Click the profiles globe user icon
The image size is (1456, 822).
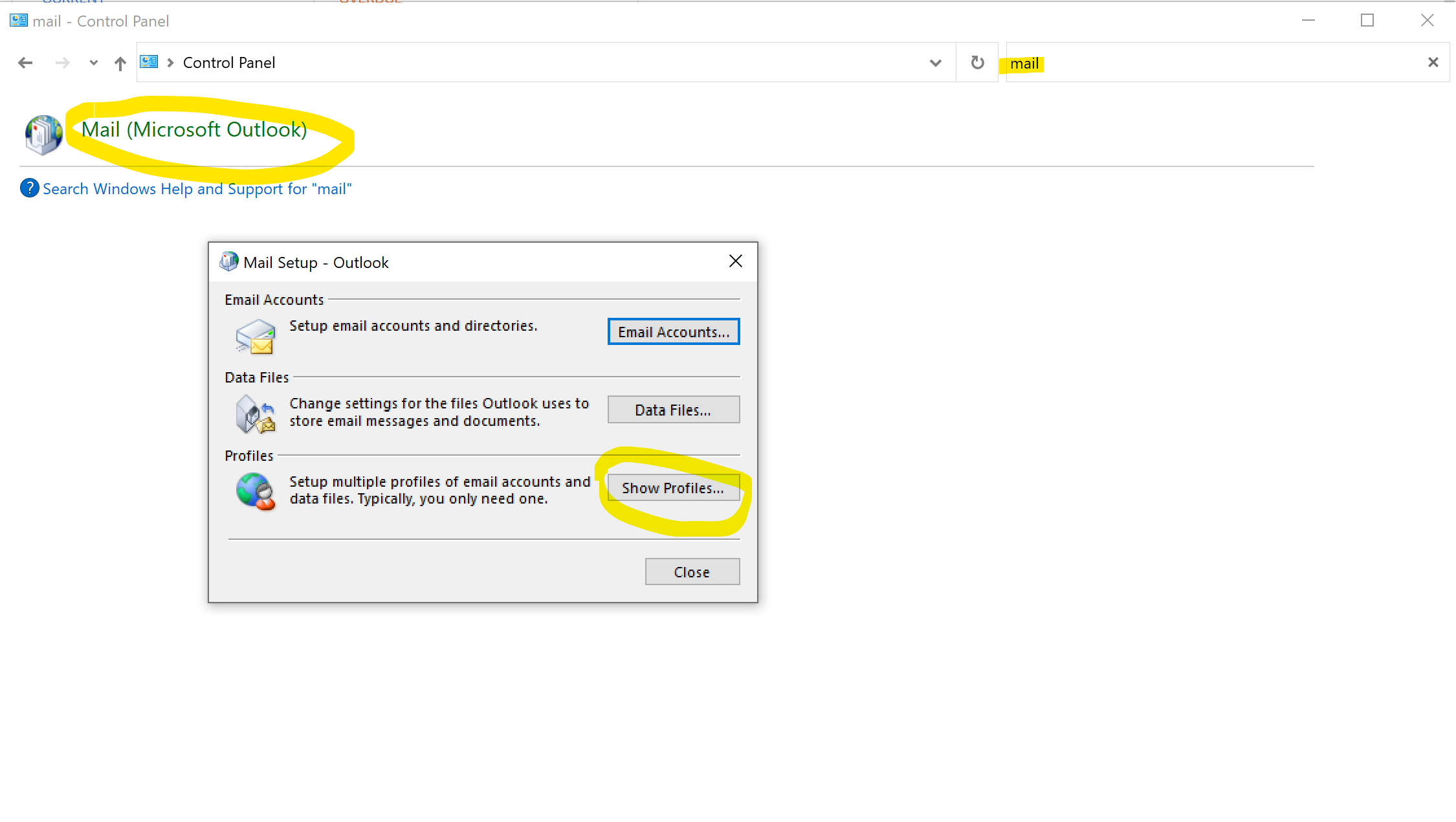click(x=256, y=492)
